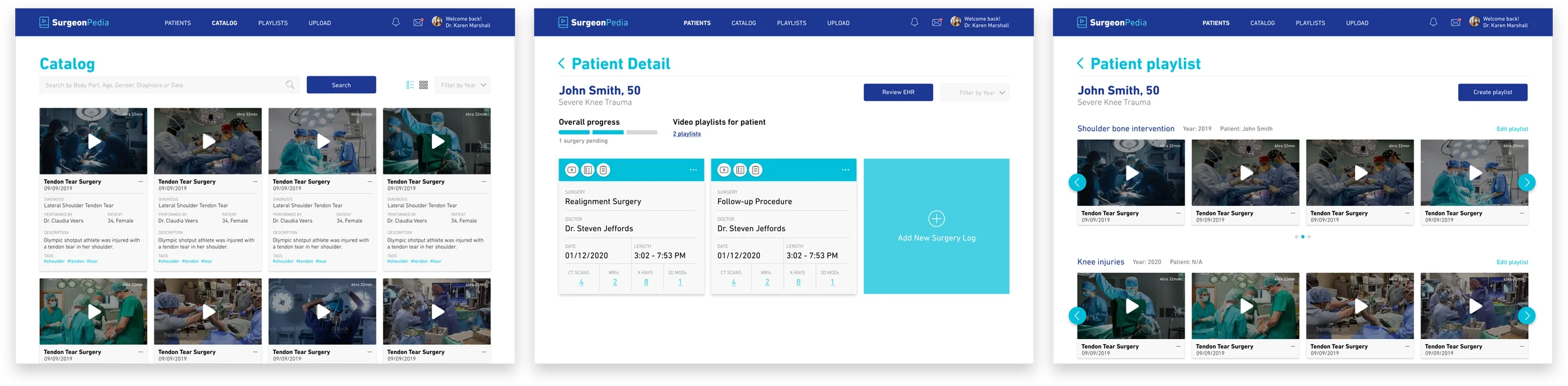The width and height of the screenshot is (1568, 386).
Task: Go back using the Patient Detail chevron
Action: (x=561, y=63)
